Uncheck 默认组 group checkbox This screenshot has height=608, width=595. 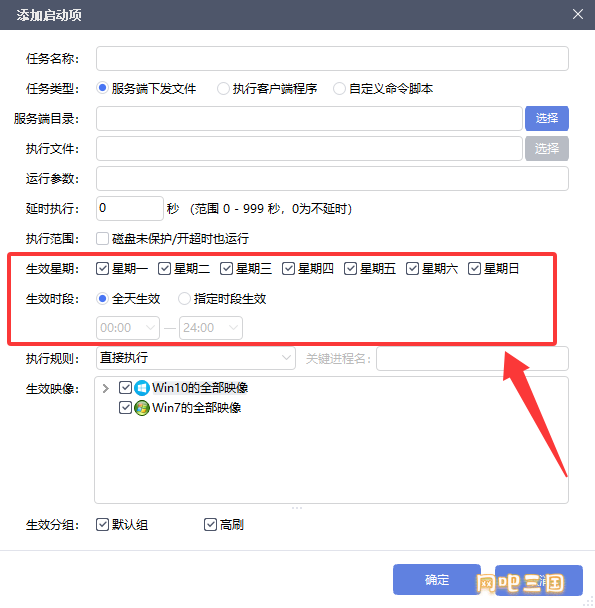[x=102, y=525]
